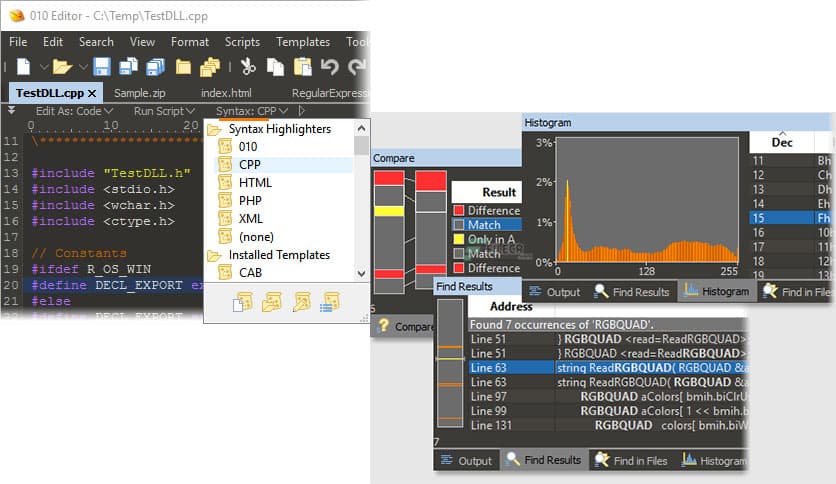Click the Cut scissors icon
Image resolution: width=836 pixels, height=484 pixels.
pyautogui.click(x=248, y=67)
